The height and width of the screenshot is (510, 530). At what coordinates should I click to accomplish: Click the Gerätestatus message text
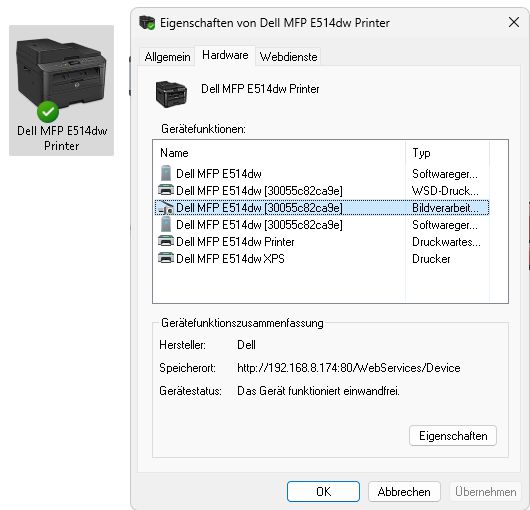[318, 391]
